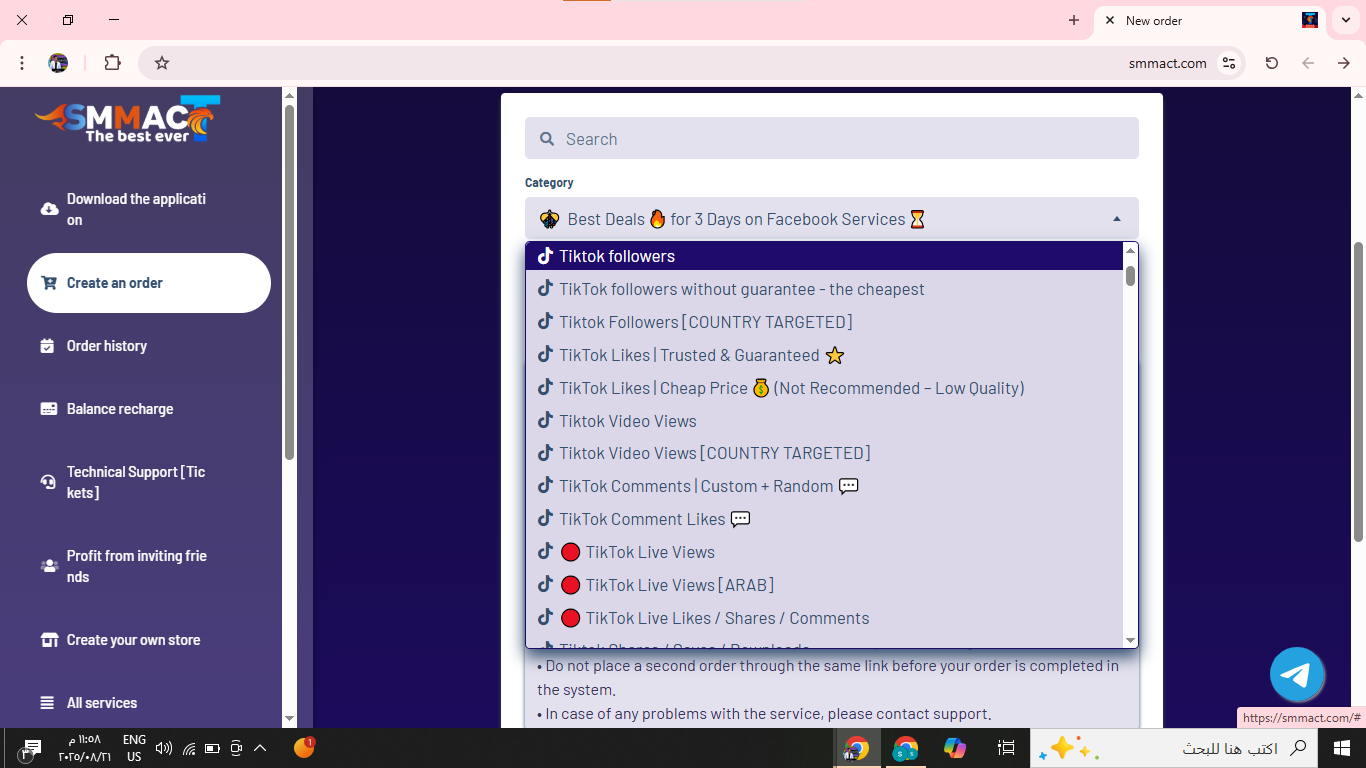
Task: Open 'Order history' in sidebar menu
Action: click(106, 346)
